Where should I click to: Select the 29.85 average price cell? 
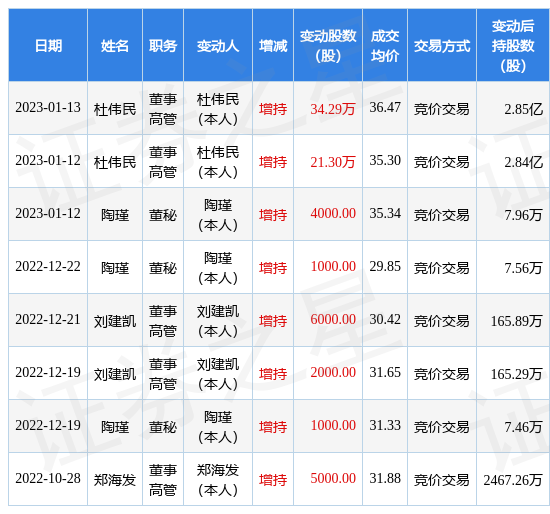point(385,267)
